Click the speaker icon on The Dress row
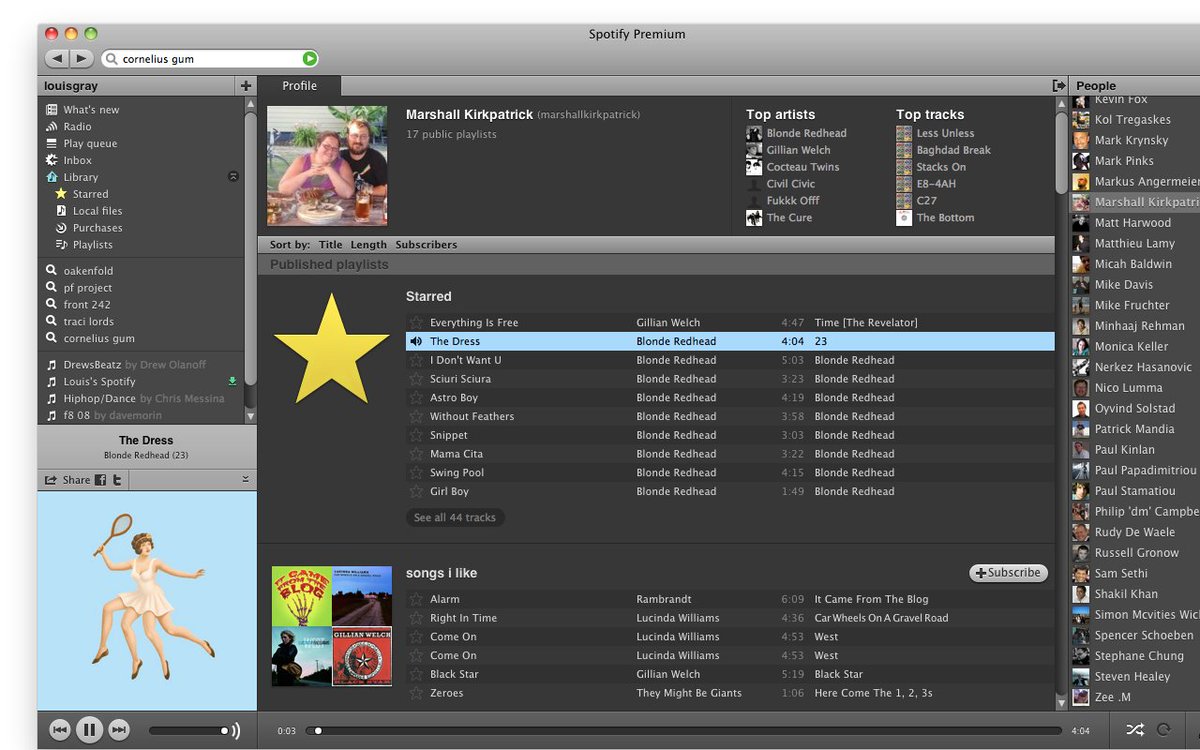 (x=416, y=342)
